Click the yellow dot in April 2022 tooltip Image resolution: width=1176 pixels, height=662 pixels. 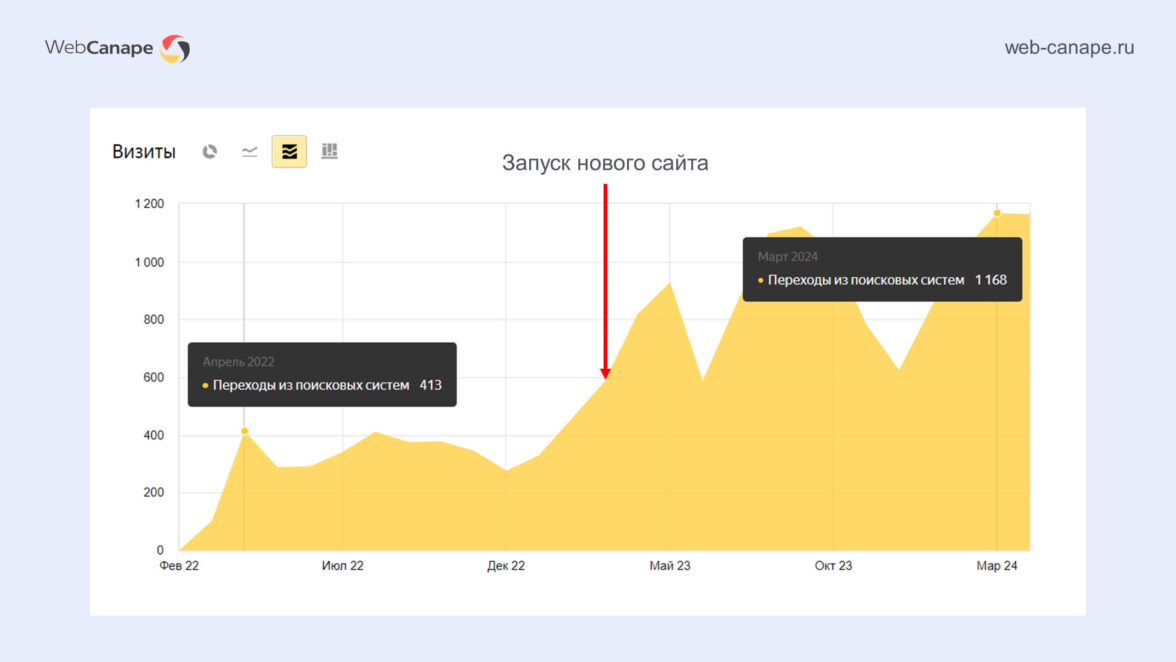tap(205, 385)
